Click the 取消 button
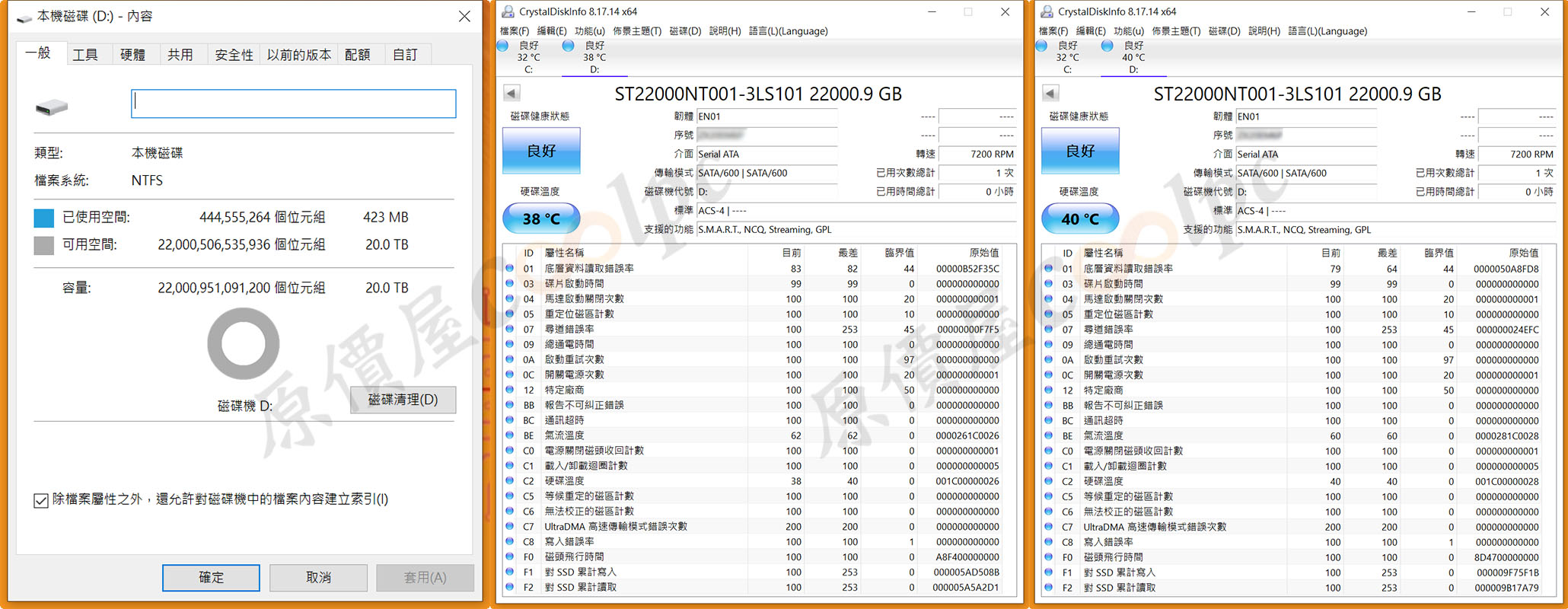1568x609 pixels. click(x=318, y=578)
